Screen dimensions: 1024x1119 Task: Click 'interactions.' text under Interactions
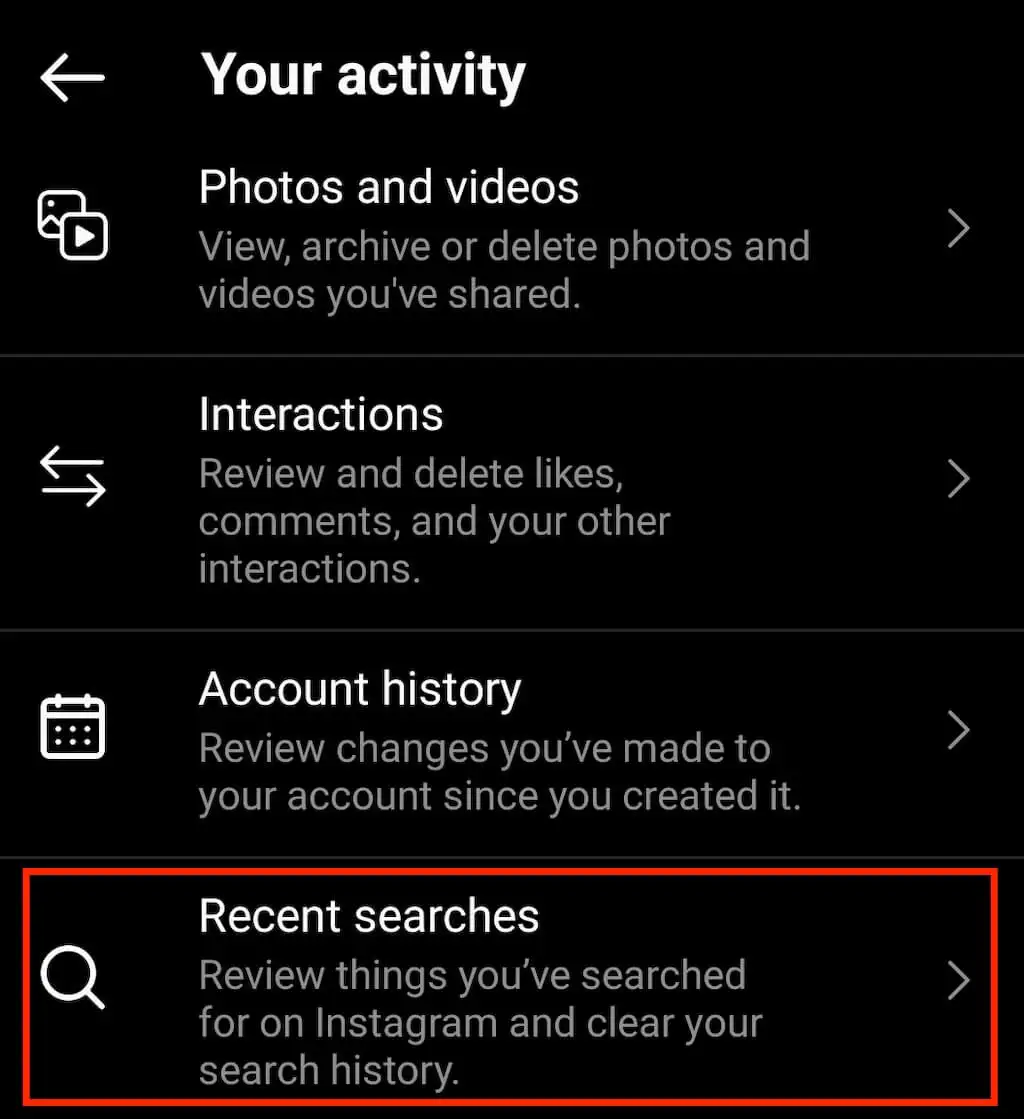[x=310, y=569]
